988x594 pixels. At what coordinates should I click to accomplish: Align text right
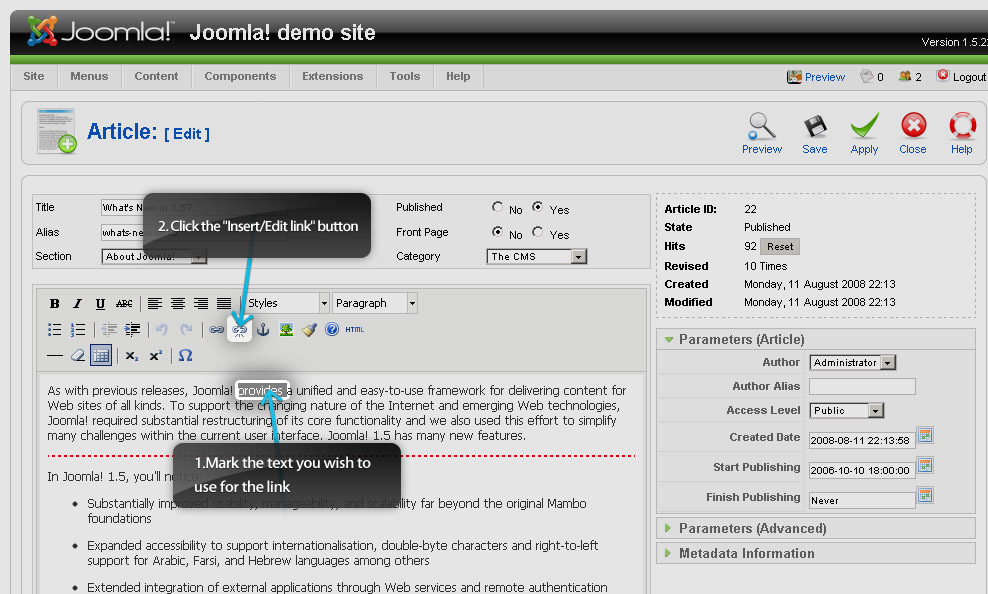[x=201, y=304]
